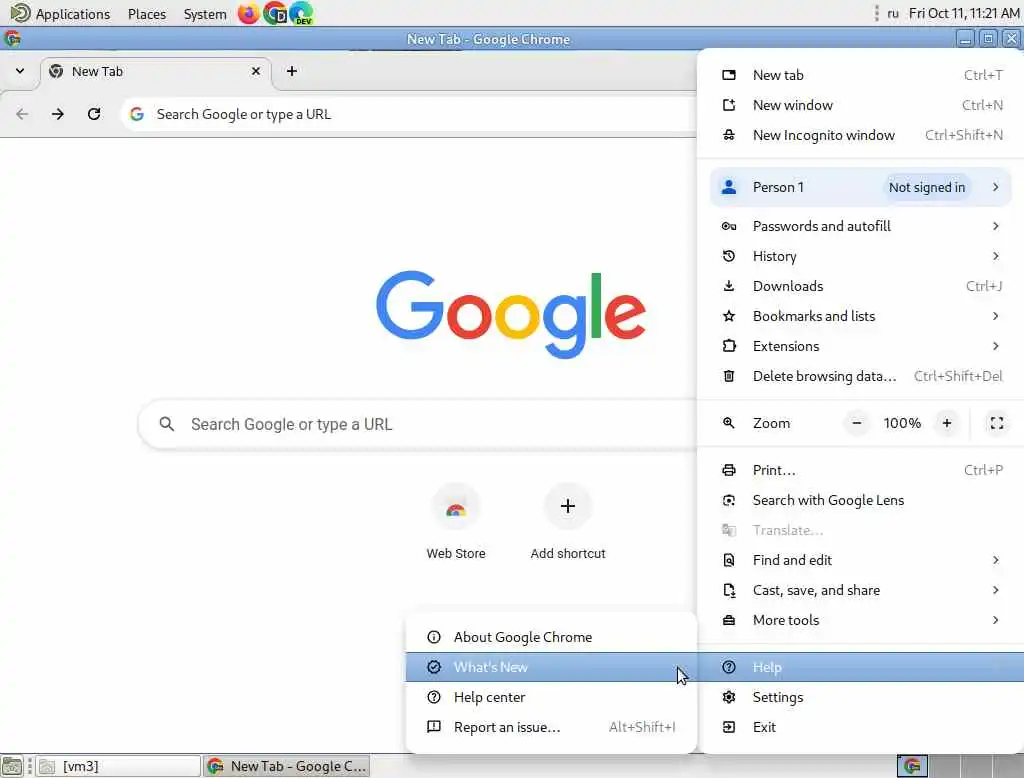Click the magnifier icon in the search box
Viewport: 1024px width, 778px height.
click(167, 424)
